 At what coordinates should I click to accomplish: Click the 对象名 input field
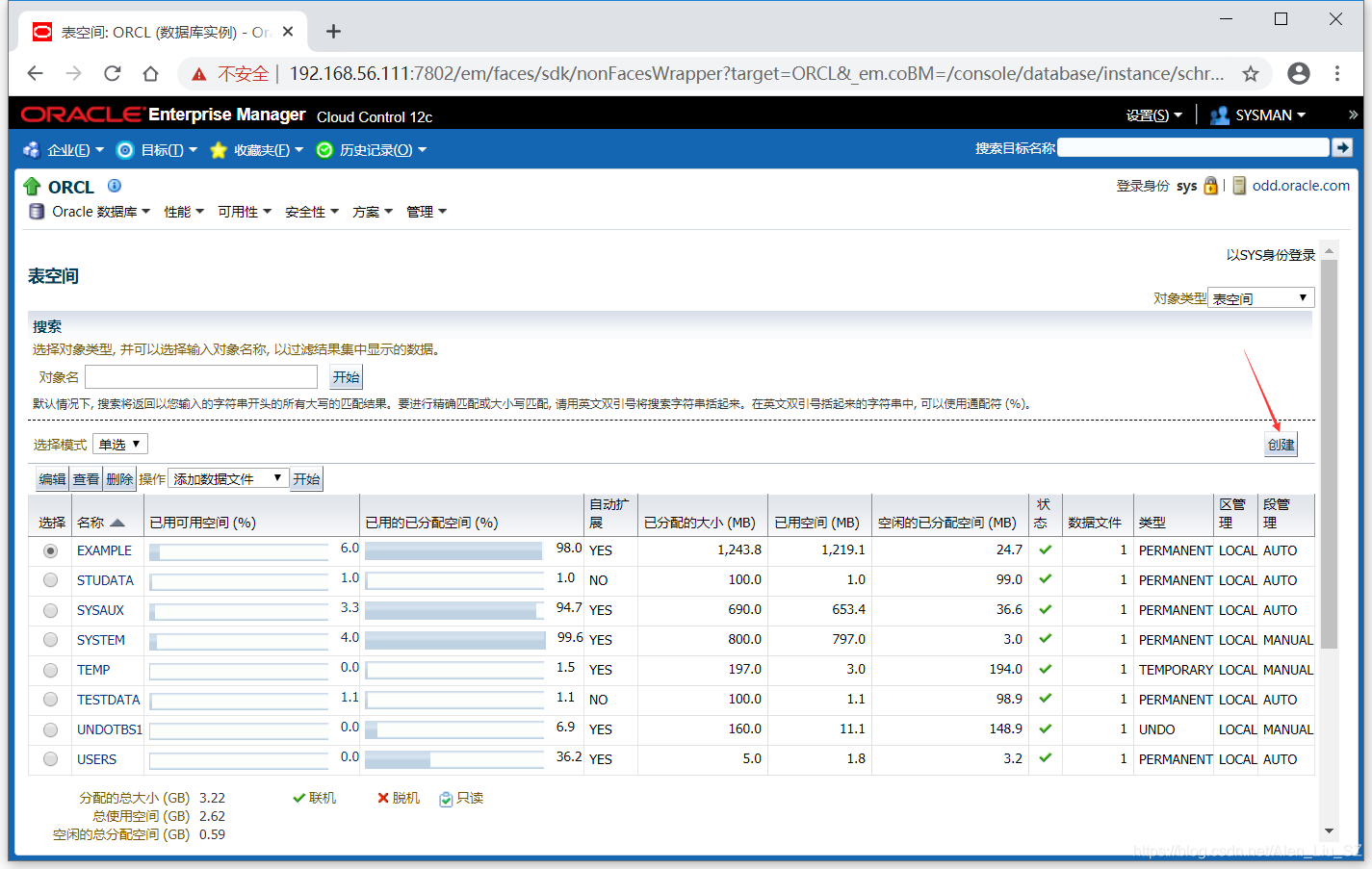201,376
